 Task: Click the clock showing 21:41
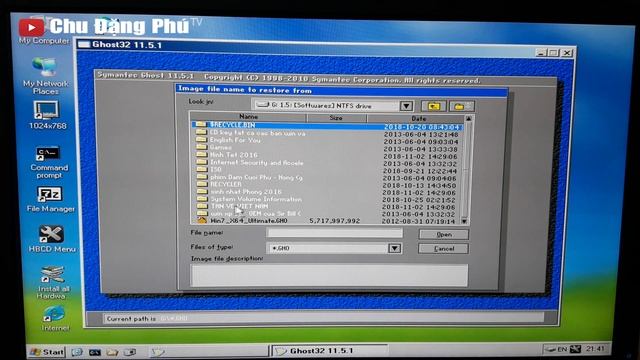(595, 349)
